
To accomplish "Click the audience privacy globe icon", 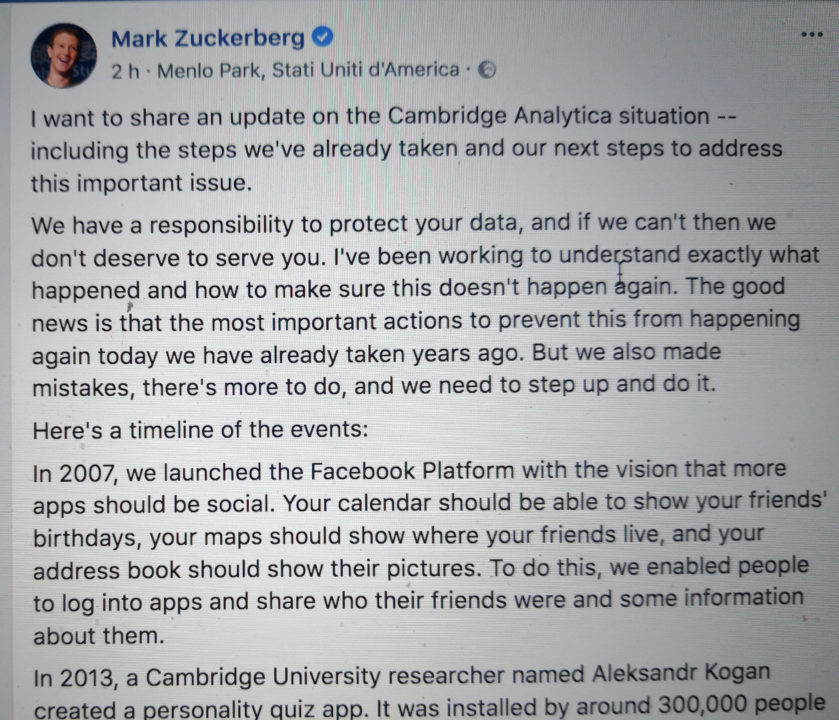I will (x=488, y=71).
